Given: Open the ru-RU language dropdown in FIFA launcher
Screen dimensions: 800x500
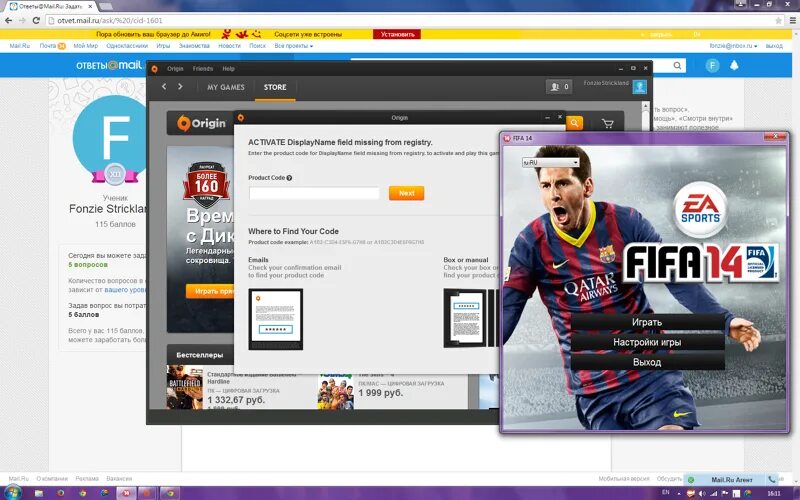Looking at the screenshot, I should (550, 162).
